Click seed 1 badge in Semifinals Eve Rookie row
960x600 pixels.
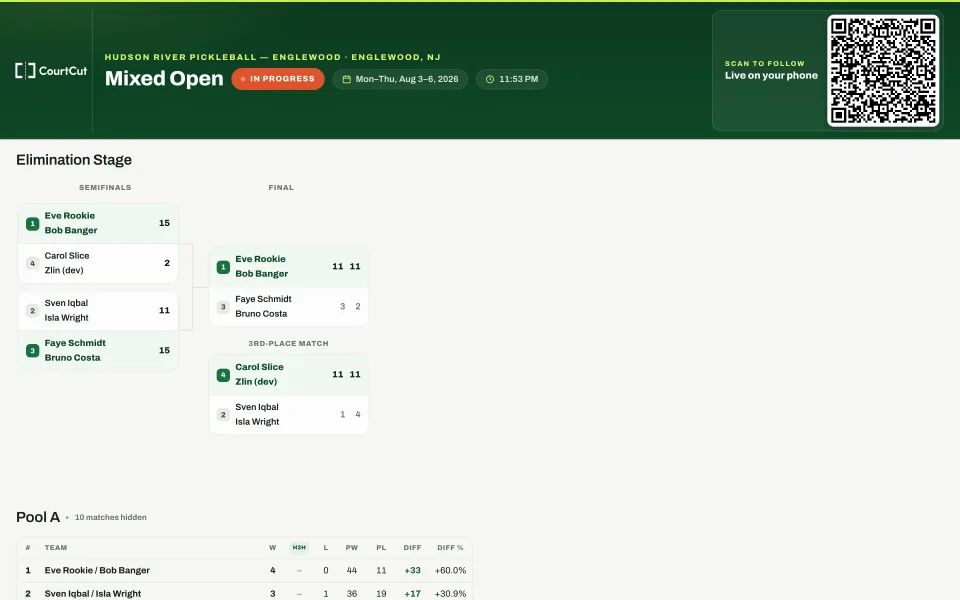click(32, 223)
